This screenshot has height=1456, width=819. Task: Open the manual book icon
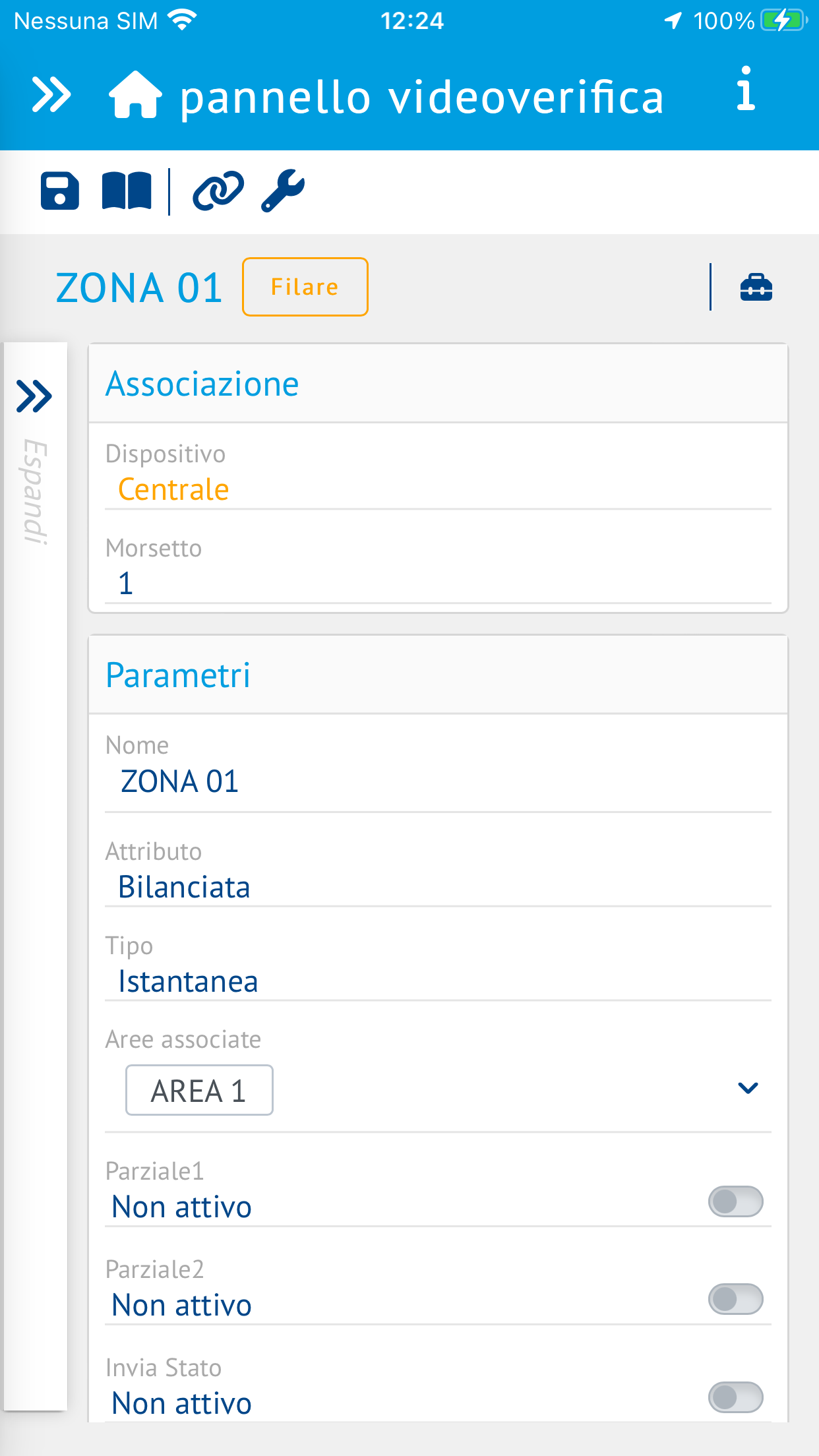[x=127, y=191]
